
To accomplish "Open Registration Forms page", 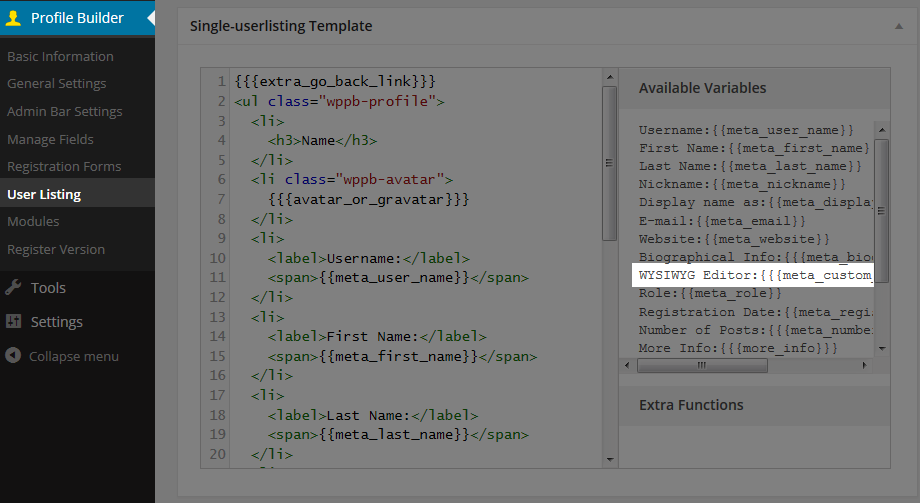I will click(x=64, y=166).
